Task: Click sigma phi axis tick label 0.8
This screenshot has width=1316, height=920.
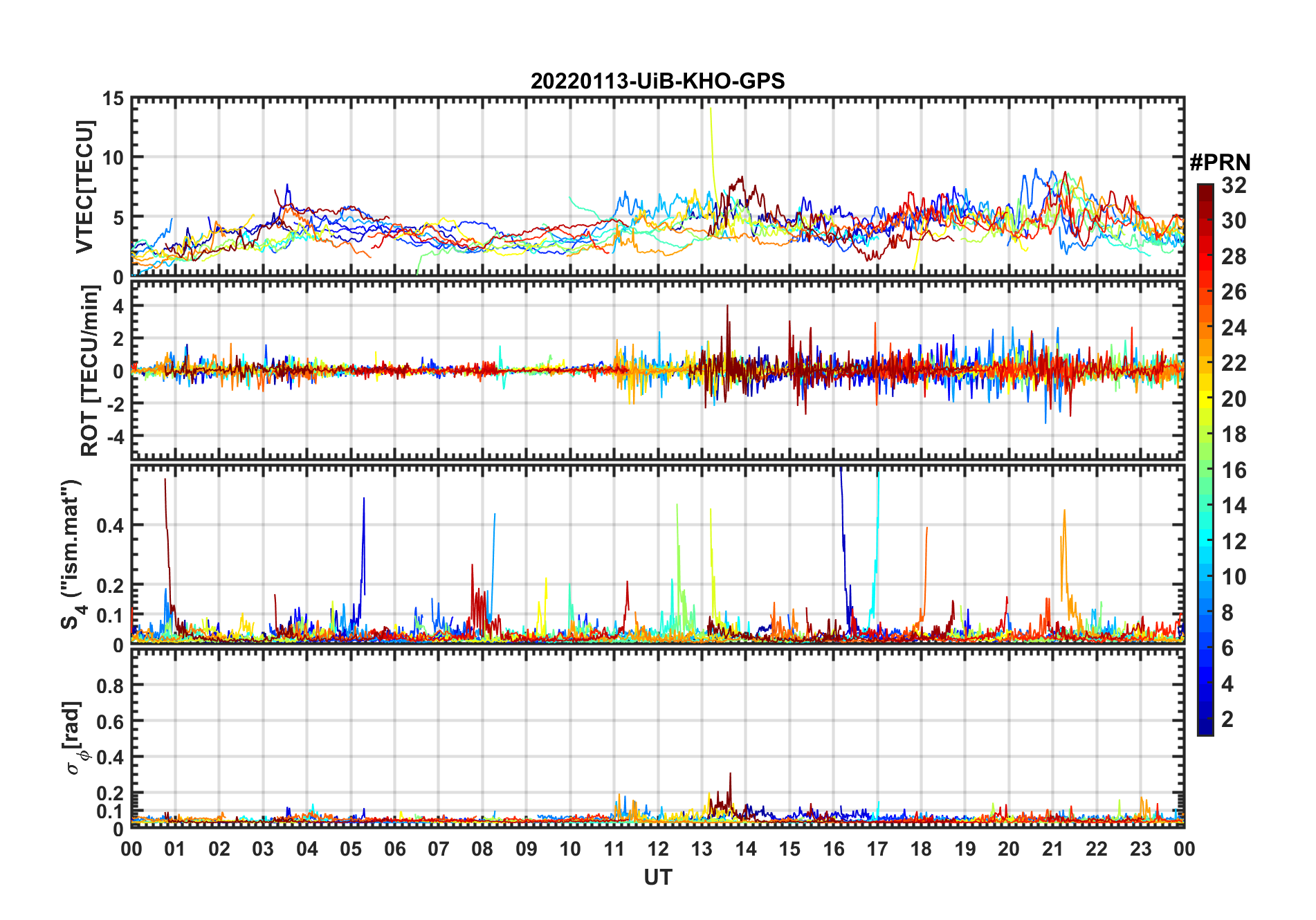Action: [110, 686]
